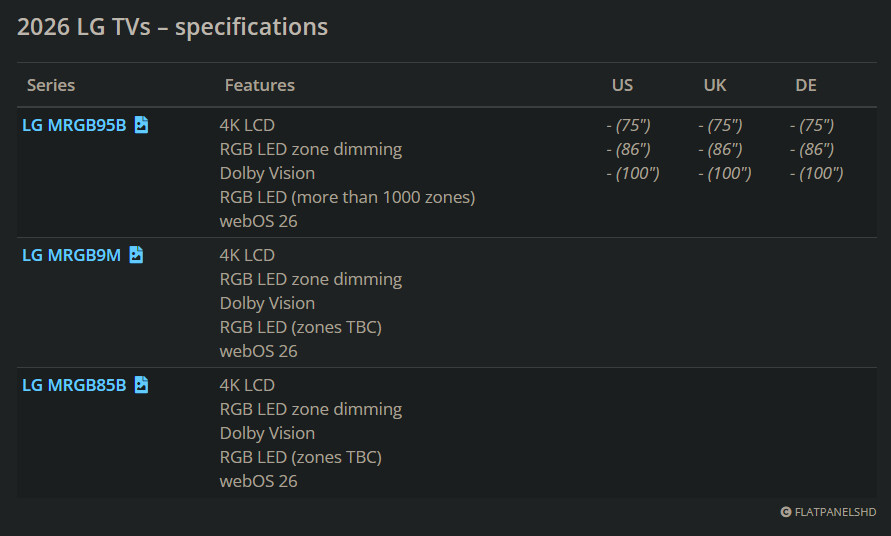This screenshot has width=891, height=536.
Task: Select the DE column header
Action: coord(806,85)
